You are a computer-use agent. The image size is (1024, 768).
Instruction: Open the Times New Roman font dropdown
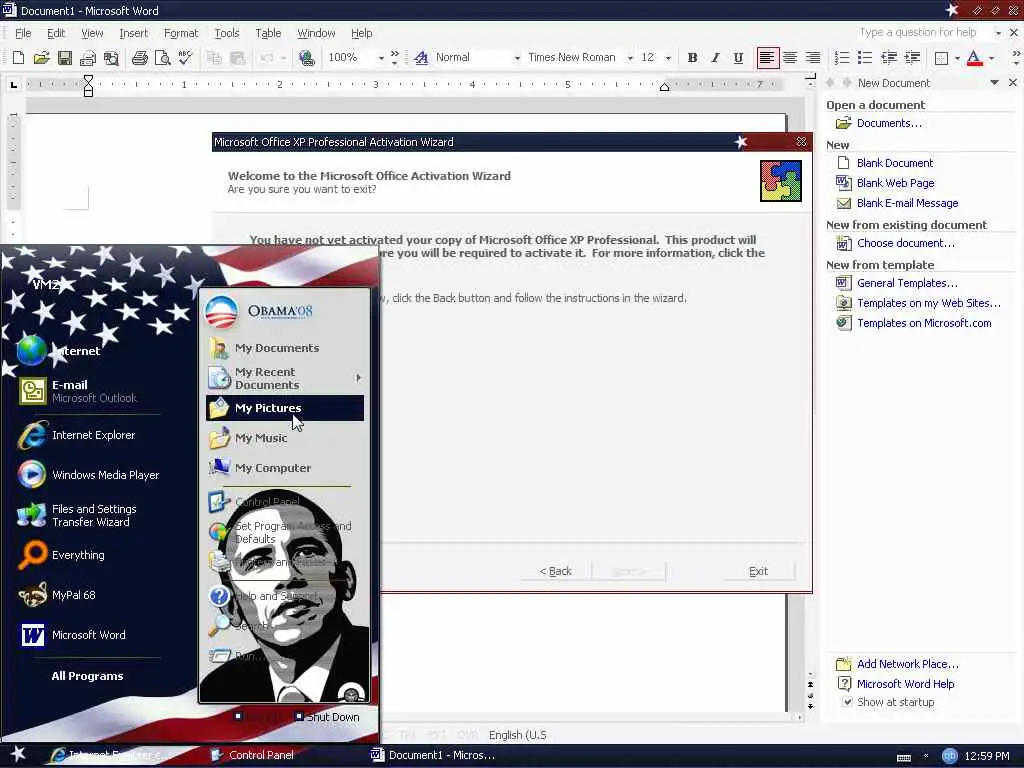point(630,58)
